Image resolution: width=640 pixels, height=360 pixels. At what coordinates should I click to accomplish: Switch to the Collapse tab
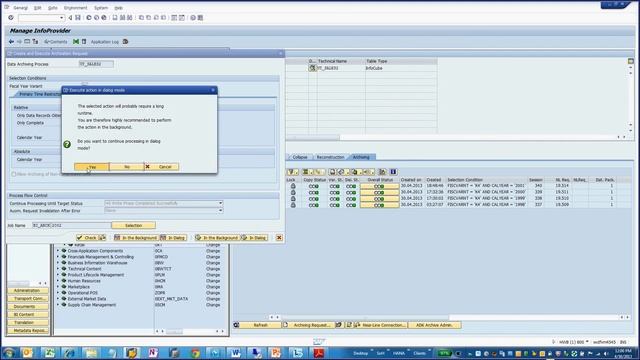pos(300,157)
